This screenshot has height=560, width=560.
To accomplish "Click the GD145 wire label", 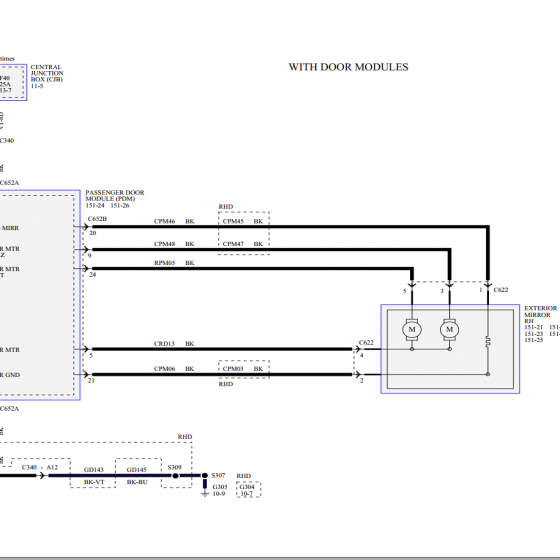I will [x=136, y=470].
